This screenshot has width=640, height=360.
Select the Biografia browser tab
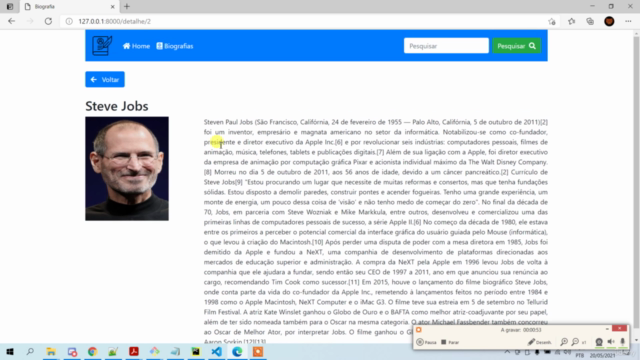(68, 7)
